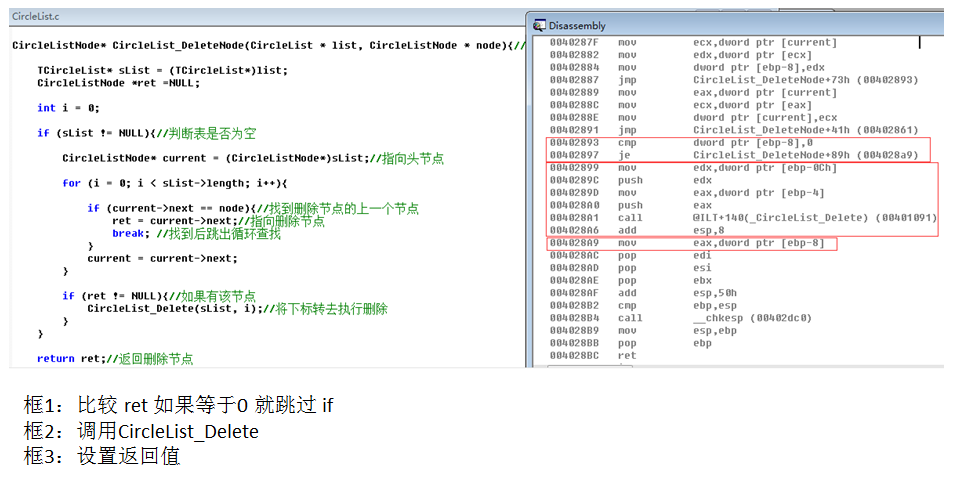958x482 pixels.
Task: Click the 'pop esi' row at 004028AD
Action: (631, 268)
